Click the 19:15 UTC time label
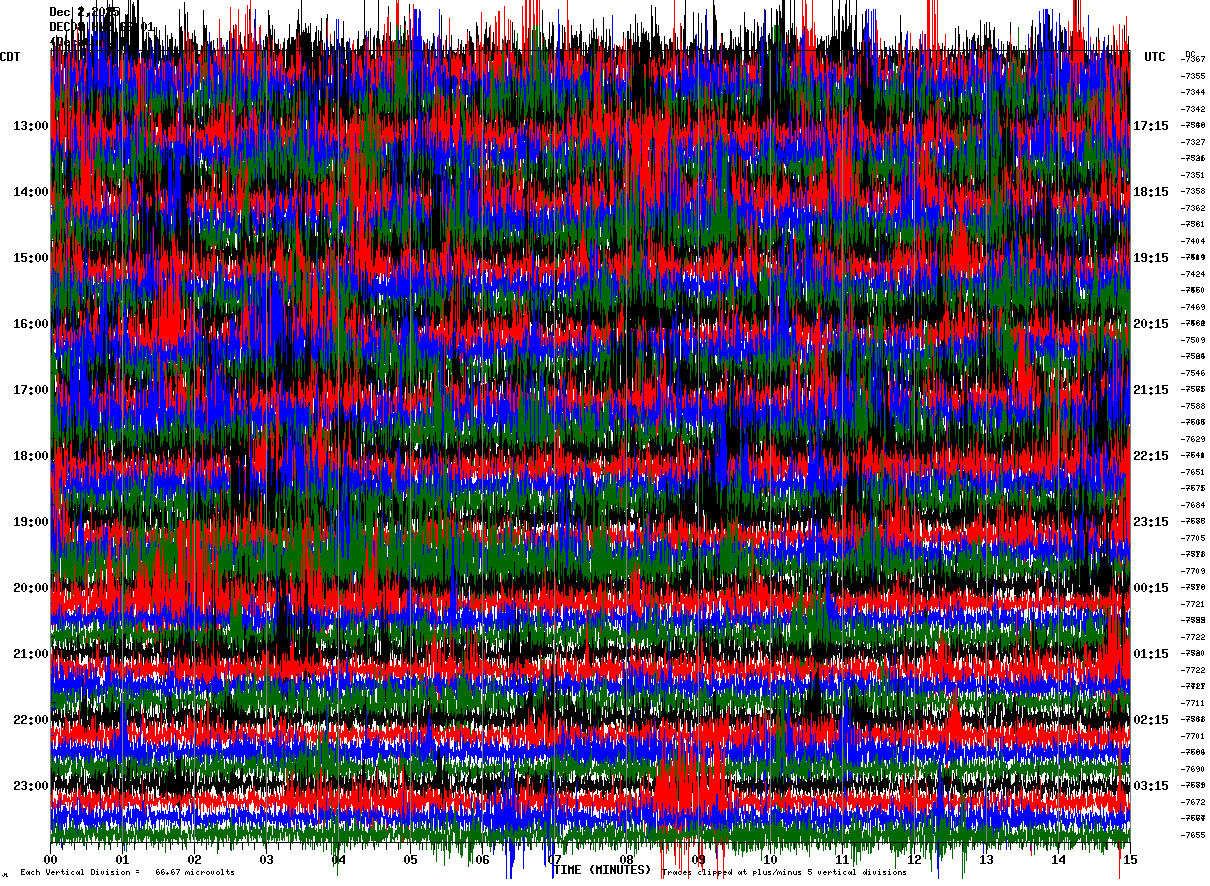 coord(1151,258)
